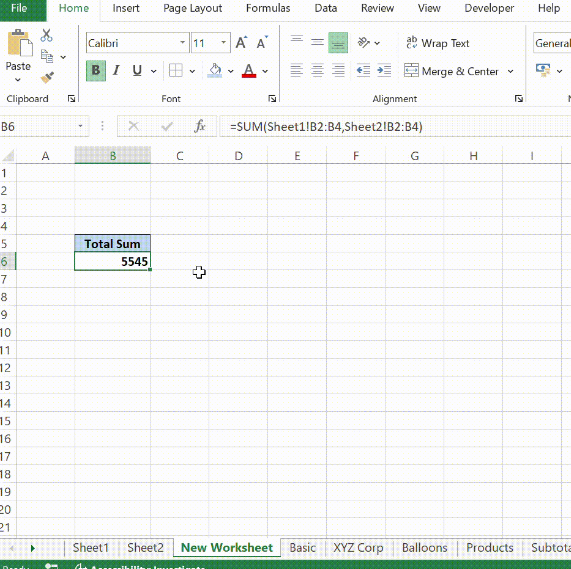Viewport: 571px width, 569px height.
Task: Open Merge & Center dropdown arrow
Action: point(511,71)
